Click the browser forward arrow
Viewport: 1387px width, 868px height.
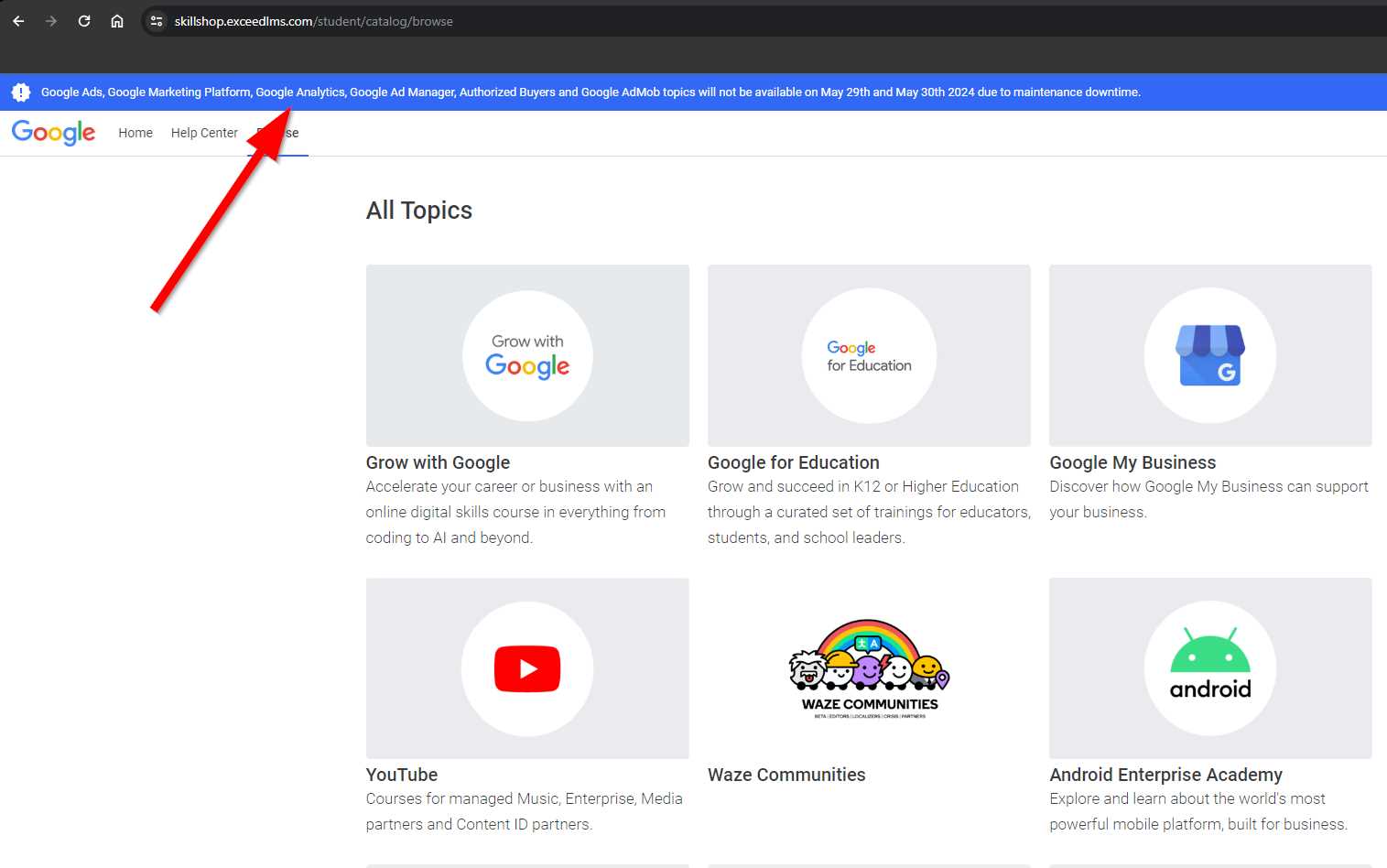point(51,21)
